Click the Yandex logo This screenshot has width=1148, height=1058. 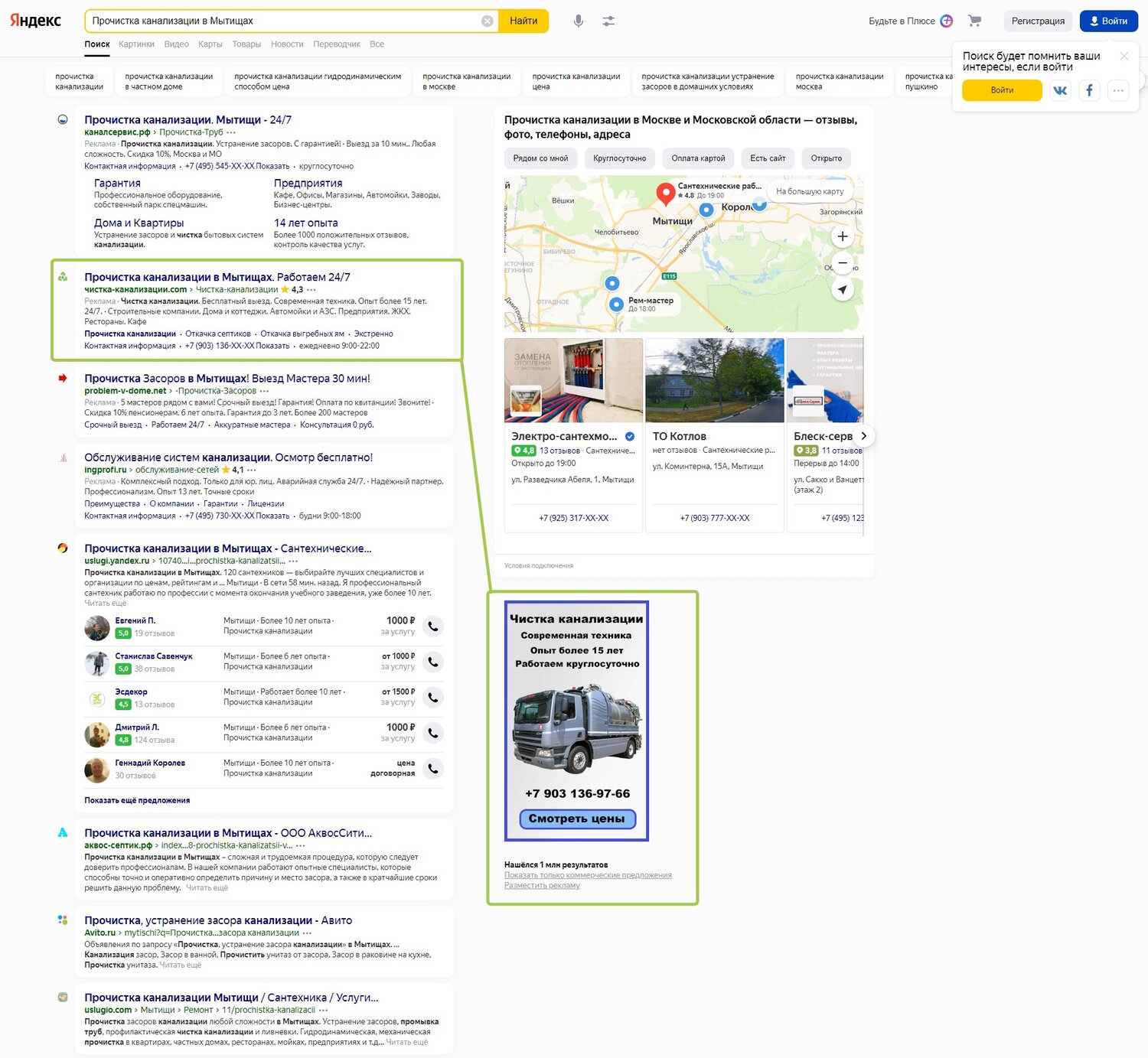pos(35,21)
